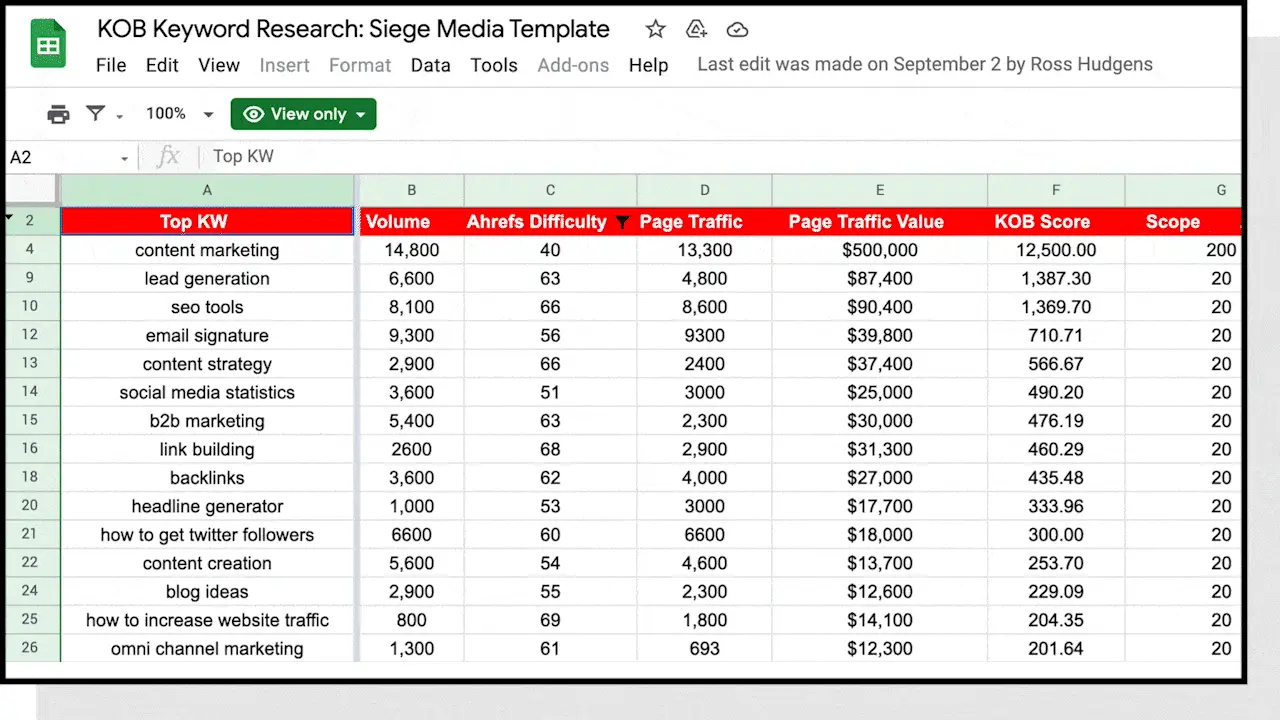Open the Tools menu
The image size is (1280, 720).
pos(494,65)
